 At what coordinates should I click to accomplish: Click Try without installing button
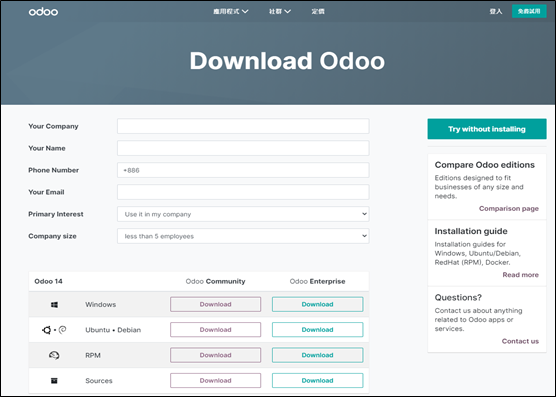pos(487,129)
